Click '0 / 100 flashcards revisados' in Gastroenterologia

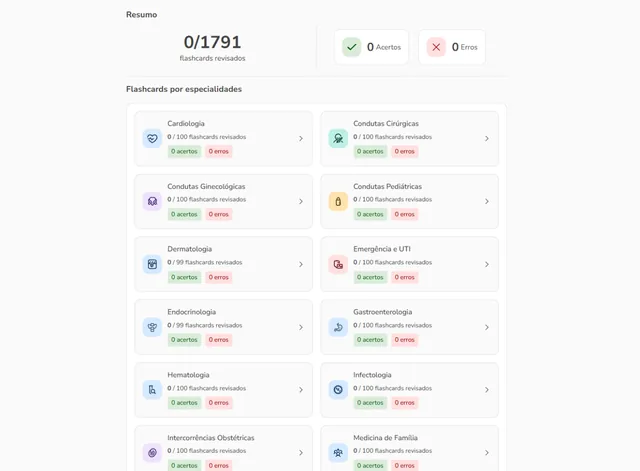coord(392,325)
